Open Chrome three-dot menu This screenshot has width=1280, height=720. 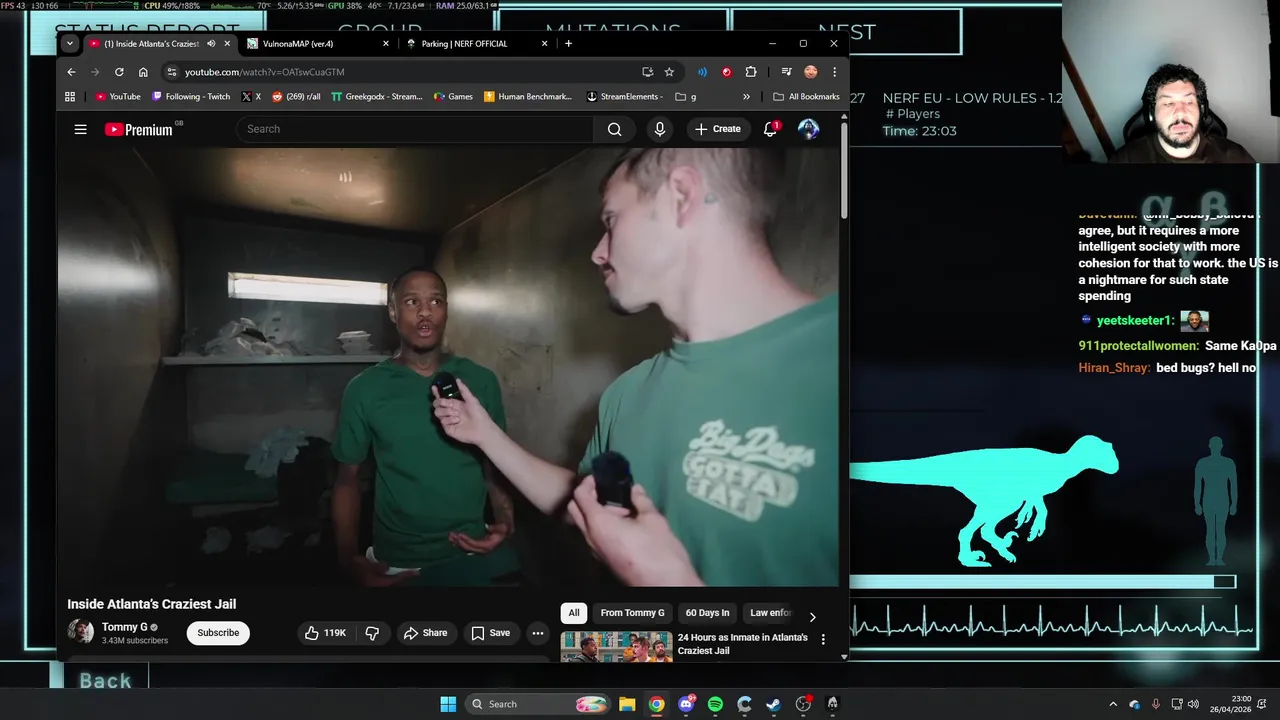(x=834, y=72)
